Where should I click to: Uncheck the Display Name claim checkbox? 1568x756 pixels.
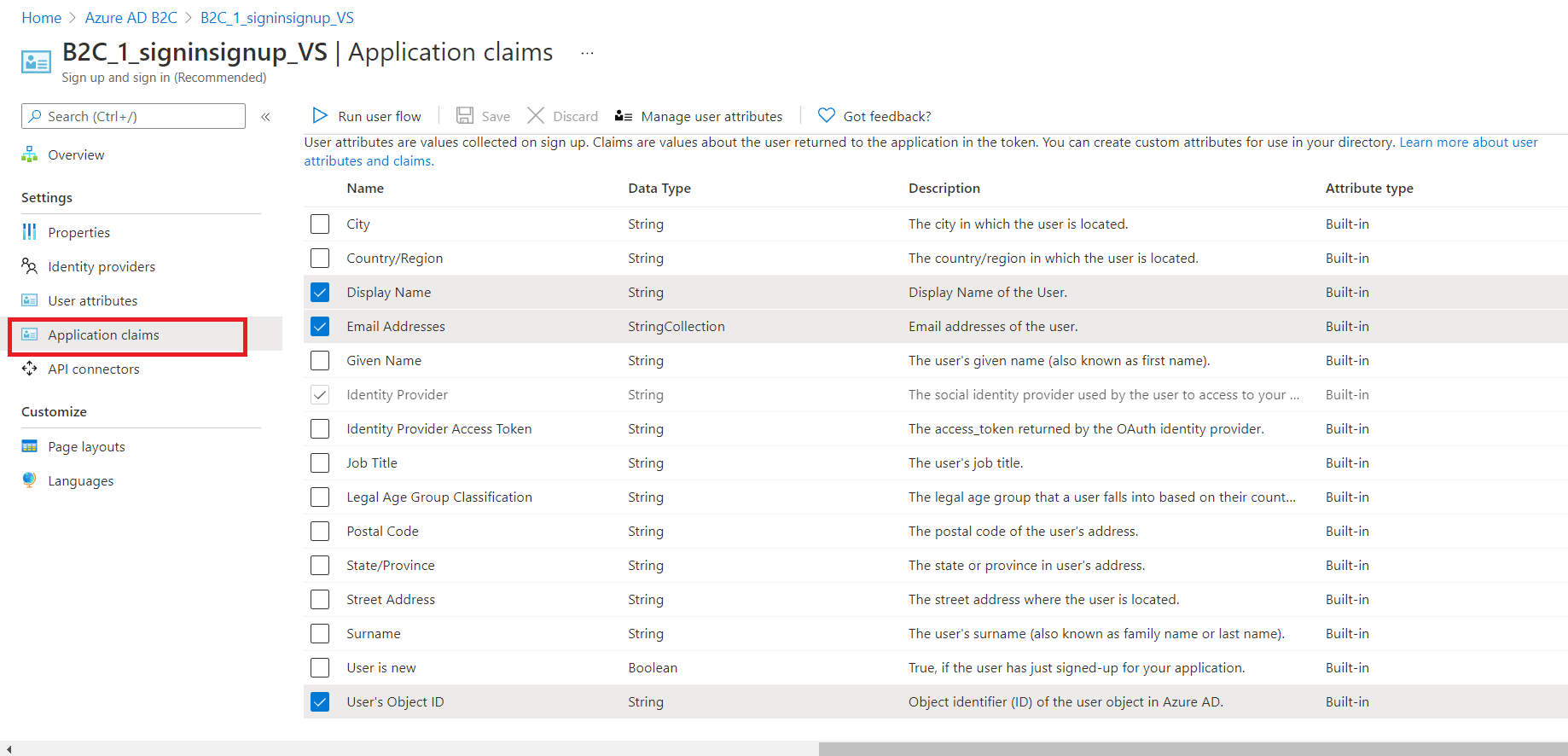click(320, 292)
